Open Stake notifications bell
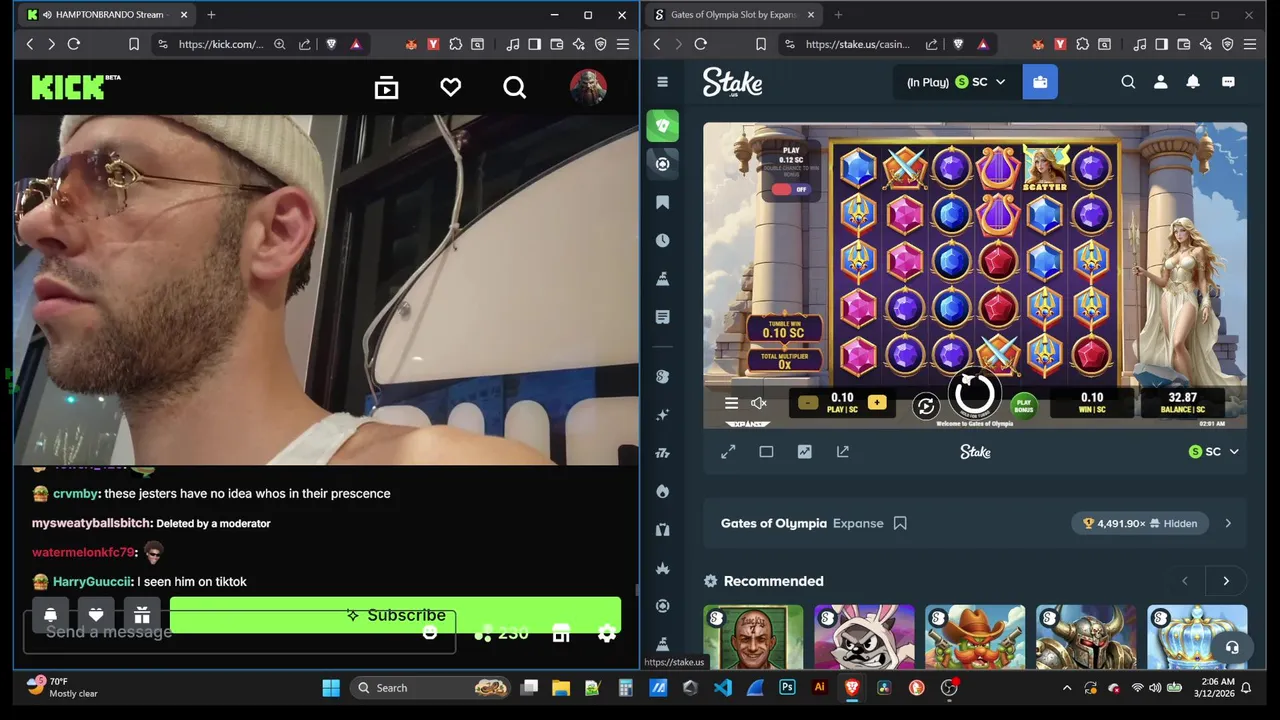This screenshot has height=720, width=1280. click(x=1193, y=82)
